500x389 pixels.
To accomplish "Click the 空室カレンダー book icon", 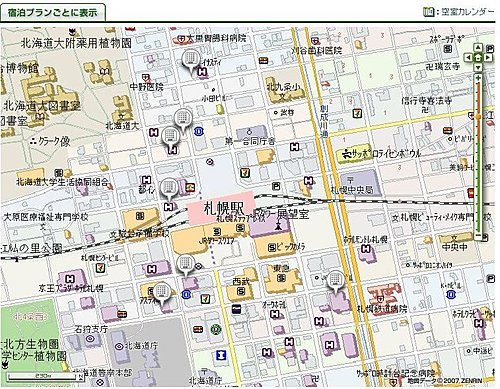I will coord(428,12).
